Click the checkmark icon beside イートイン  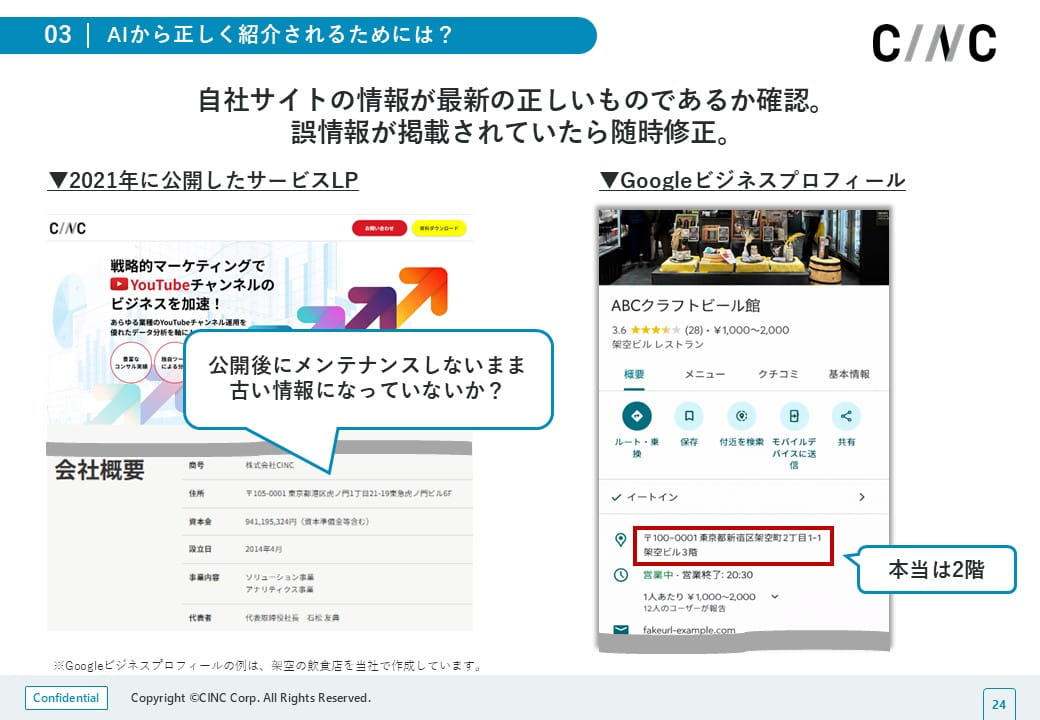pos(616,497)
